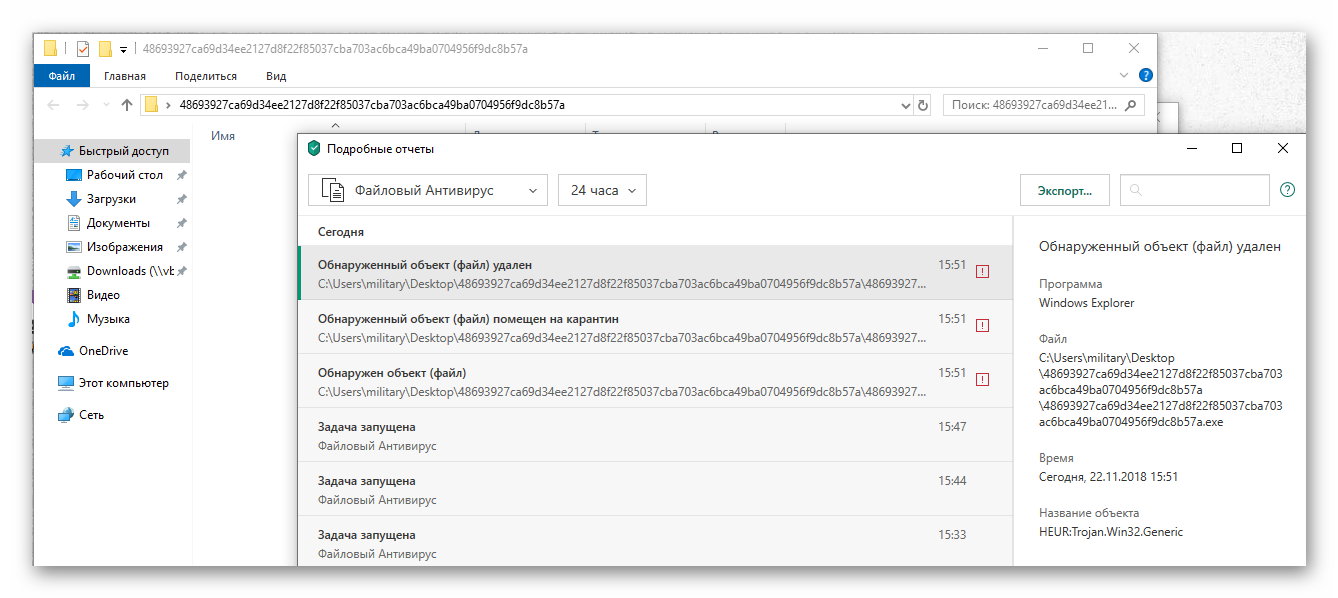Viewport: 1338px width, 598px height.
Task: Select the Обнаружен объект (файл) event row
Action: (x=655, y=381)
